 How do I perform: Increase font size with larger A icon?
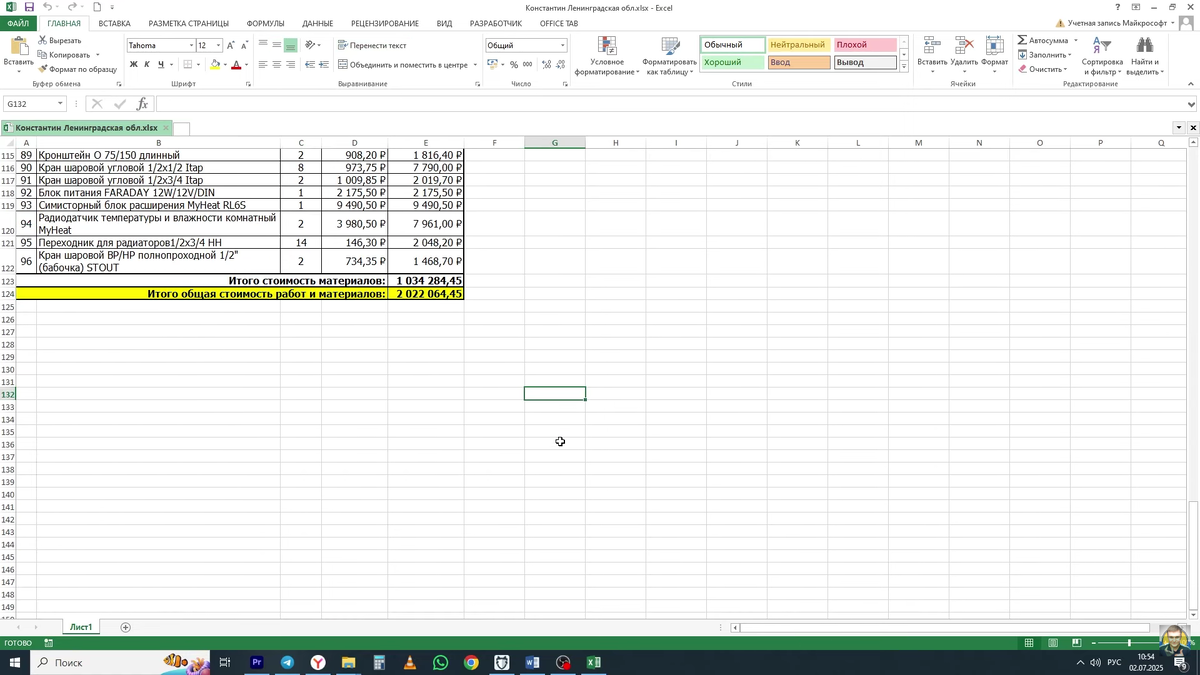tap(230, 45)
